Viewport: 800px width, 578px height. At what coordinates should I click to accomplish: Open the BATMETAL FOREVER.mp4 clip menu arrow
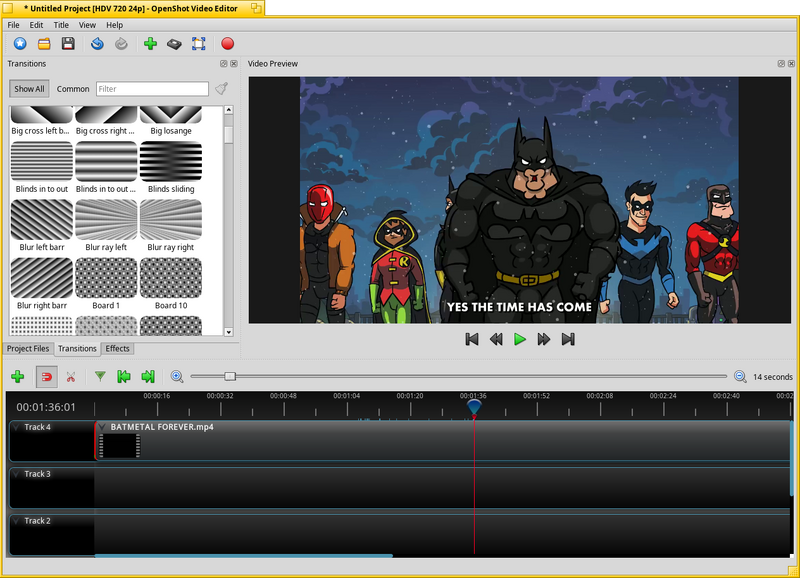tap(103, 427)
